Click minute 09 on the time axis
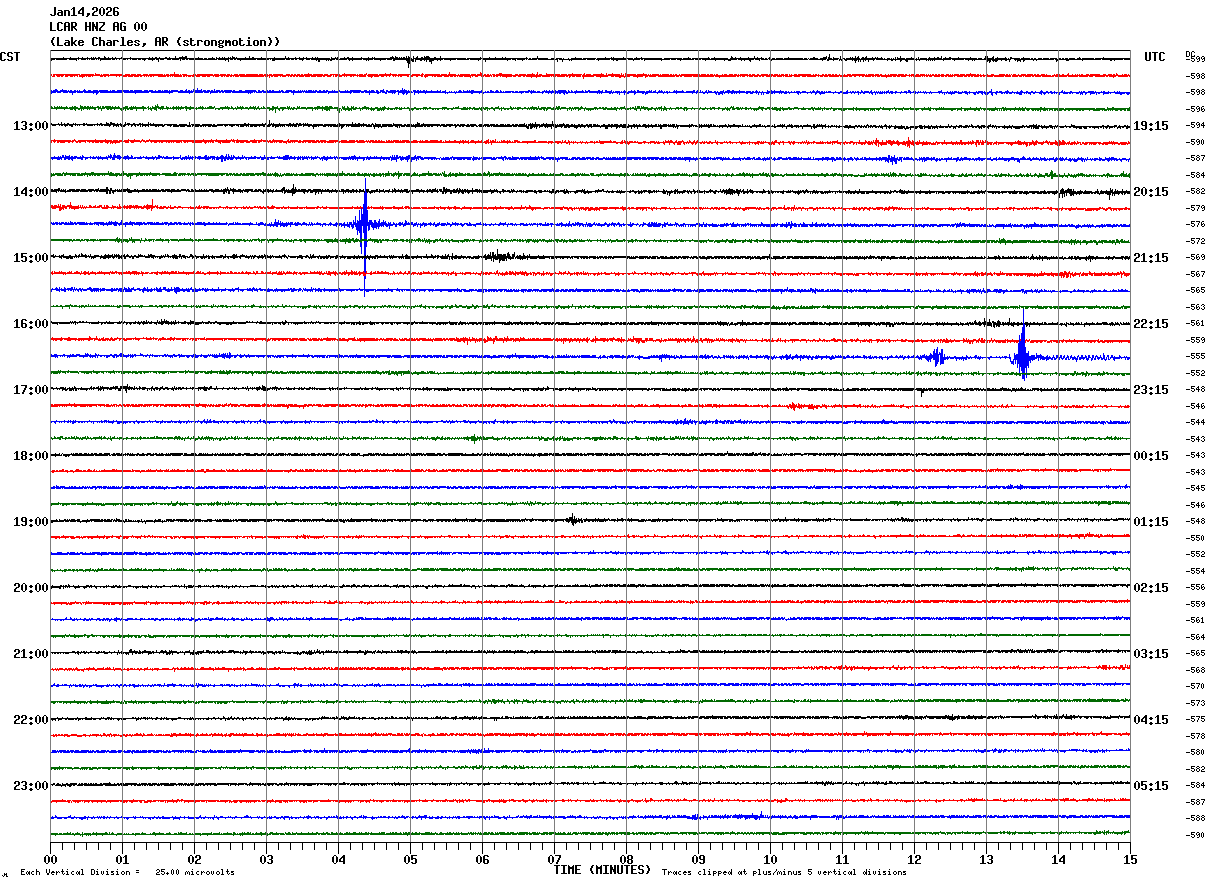 (699, 859)
